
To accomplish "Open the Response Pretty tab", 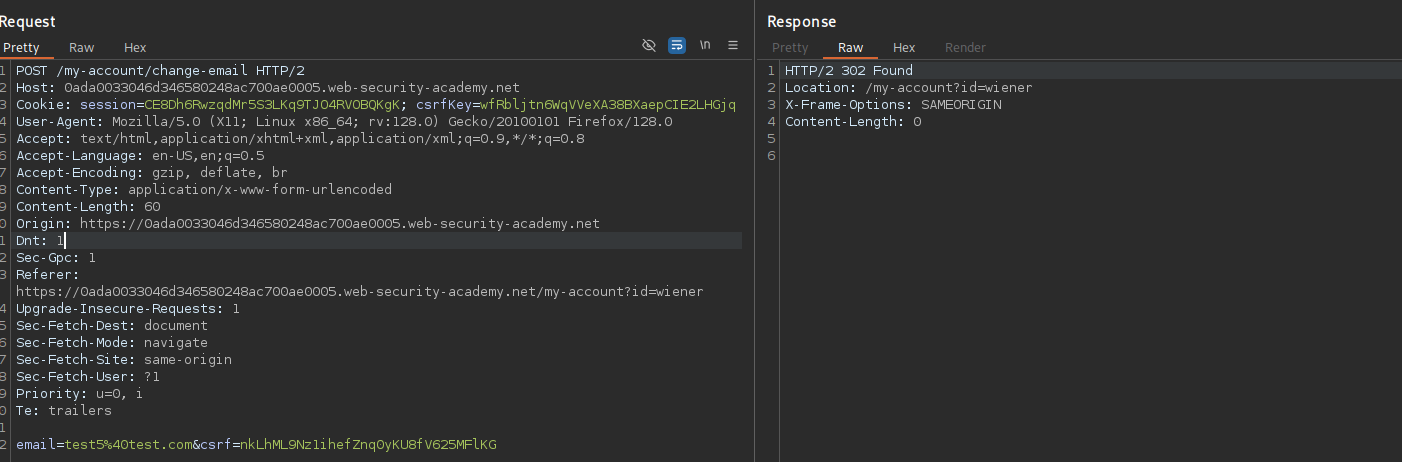I will click(x=790, y=47).
